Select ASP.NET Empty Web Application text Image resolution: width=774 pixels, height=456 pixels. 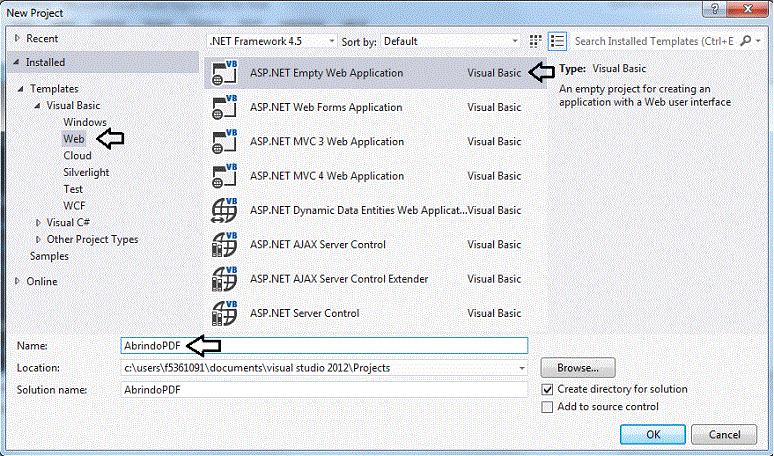click(327, 74)
